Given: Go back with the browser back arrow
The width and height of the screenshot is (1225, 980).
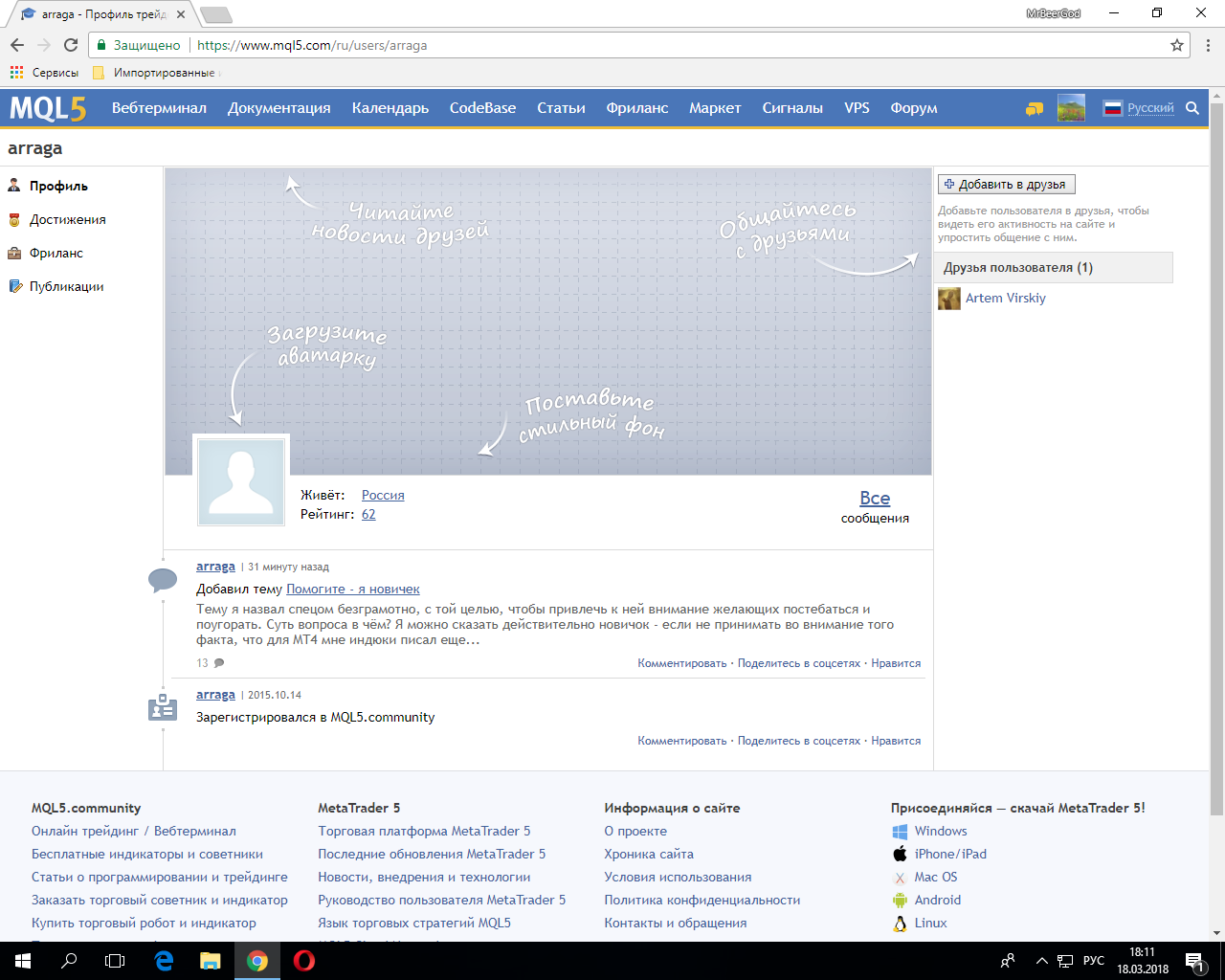Looking at the screenshot, I should tap(17, 45).
